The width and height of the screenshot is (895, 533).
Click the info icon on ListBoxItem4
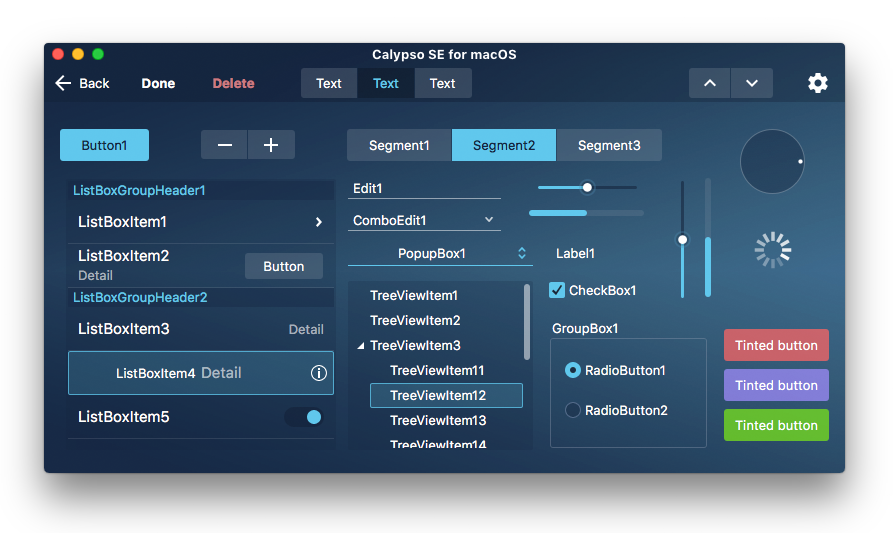point(319,373)
